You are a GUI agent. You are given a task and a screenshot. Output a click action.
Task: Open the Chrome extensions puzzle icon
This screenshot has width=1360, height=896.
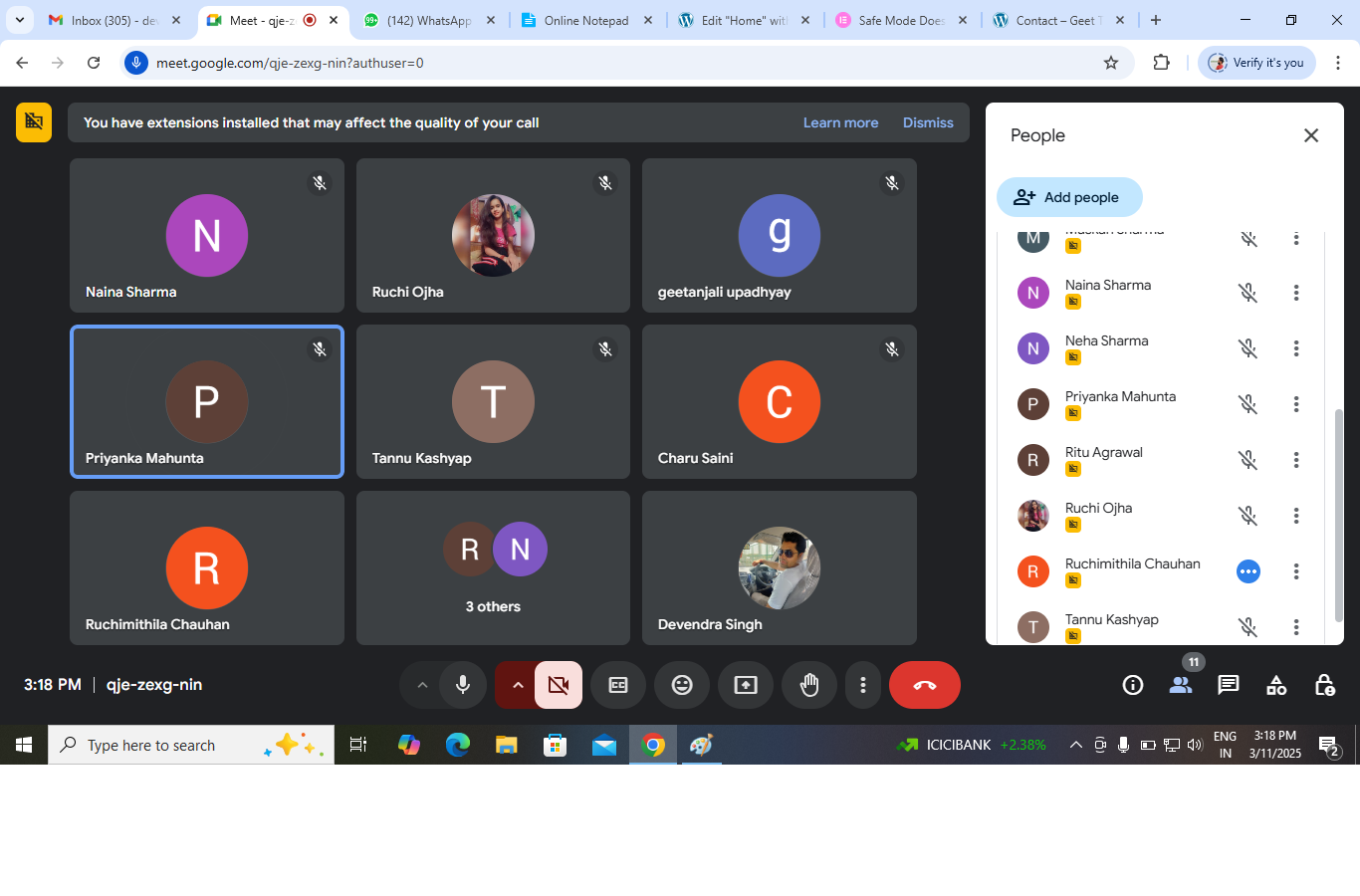(x=1161, y=63)
